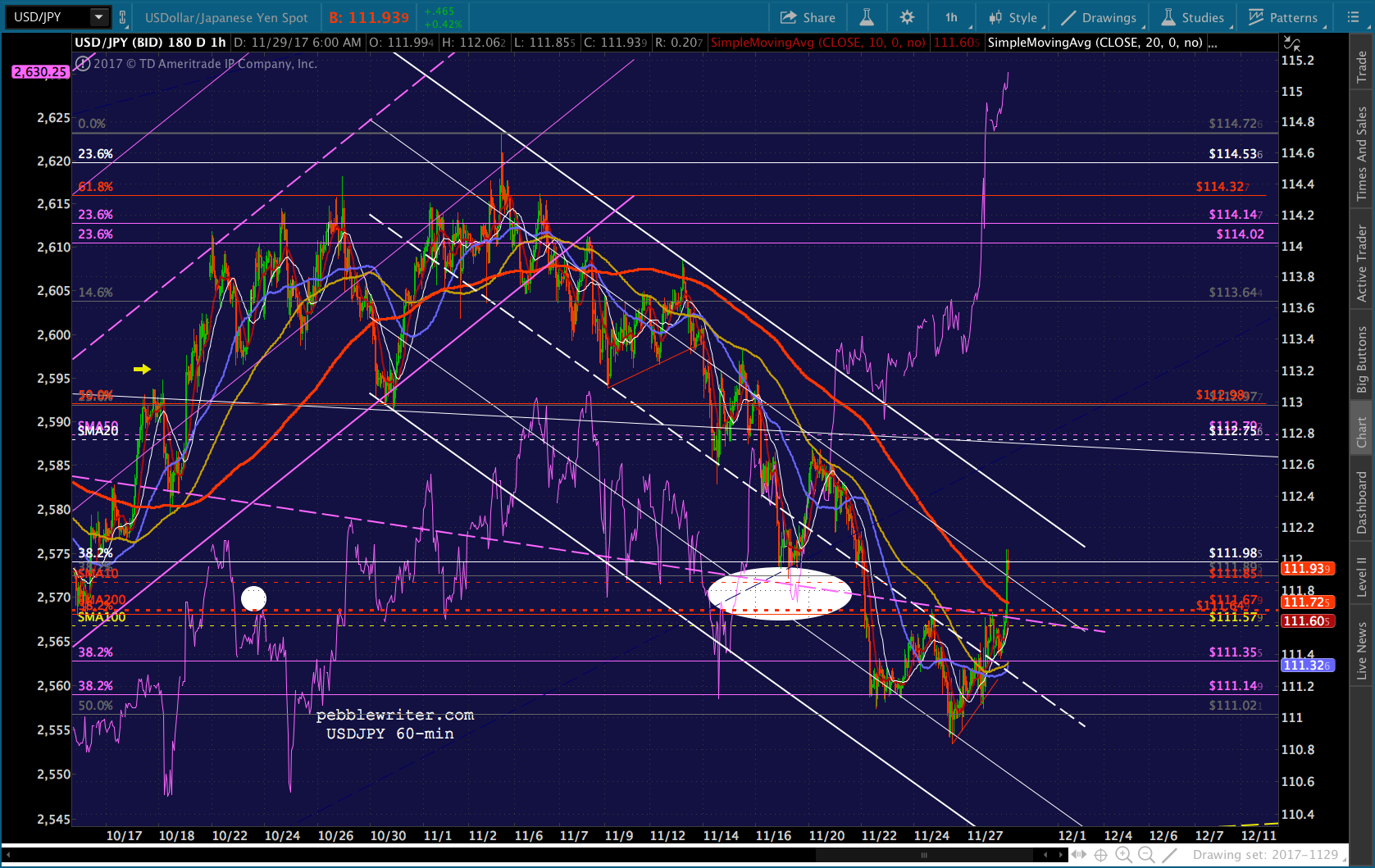
Task: Open the Patterns menu
Action: pos(1283,17)
